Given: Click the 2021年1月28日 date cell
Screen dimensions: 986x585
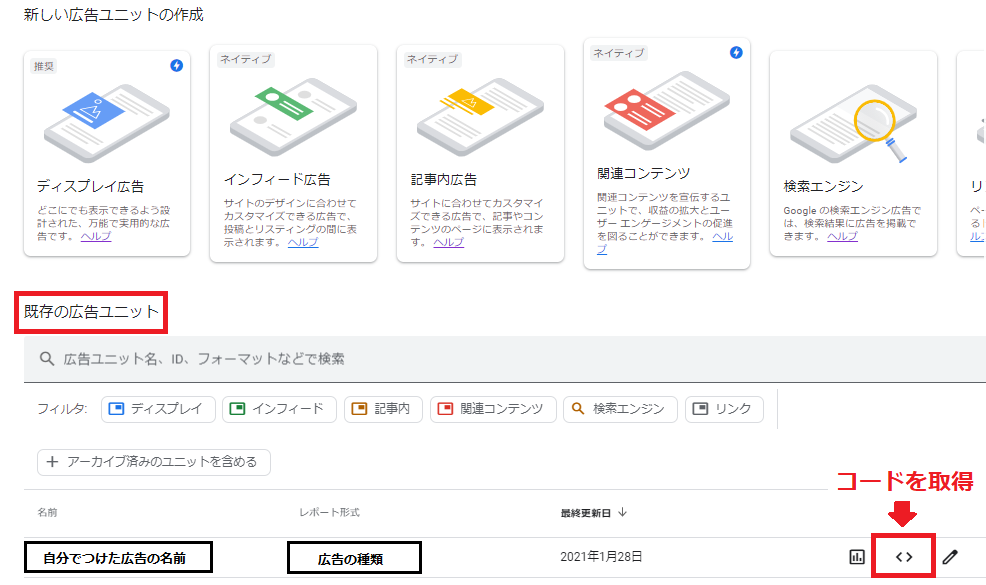Looking at the screenshot, I should [x=601, y=557].
